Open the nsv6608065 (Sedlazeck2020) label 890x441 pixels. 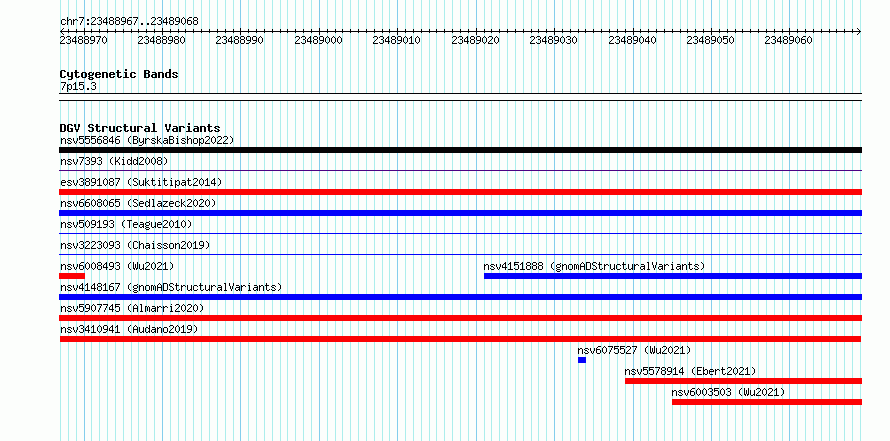click(x=138, y=203)
